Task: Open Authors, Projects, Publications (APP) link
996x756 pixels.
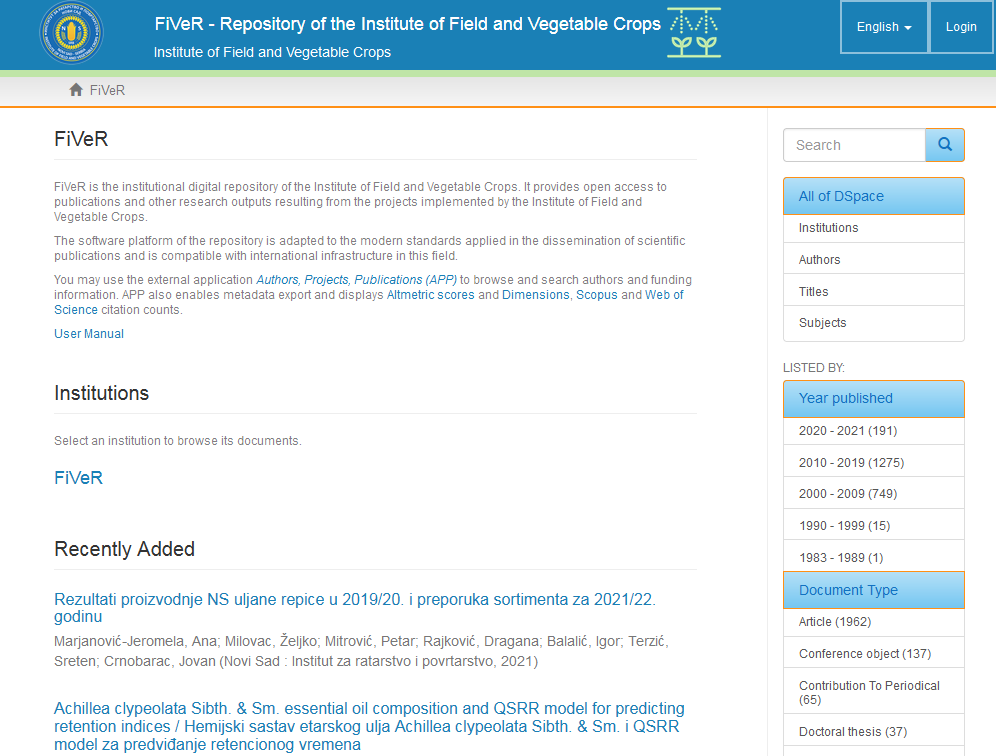Action: pyautogui.click(x=357, y=280)
